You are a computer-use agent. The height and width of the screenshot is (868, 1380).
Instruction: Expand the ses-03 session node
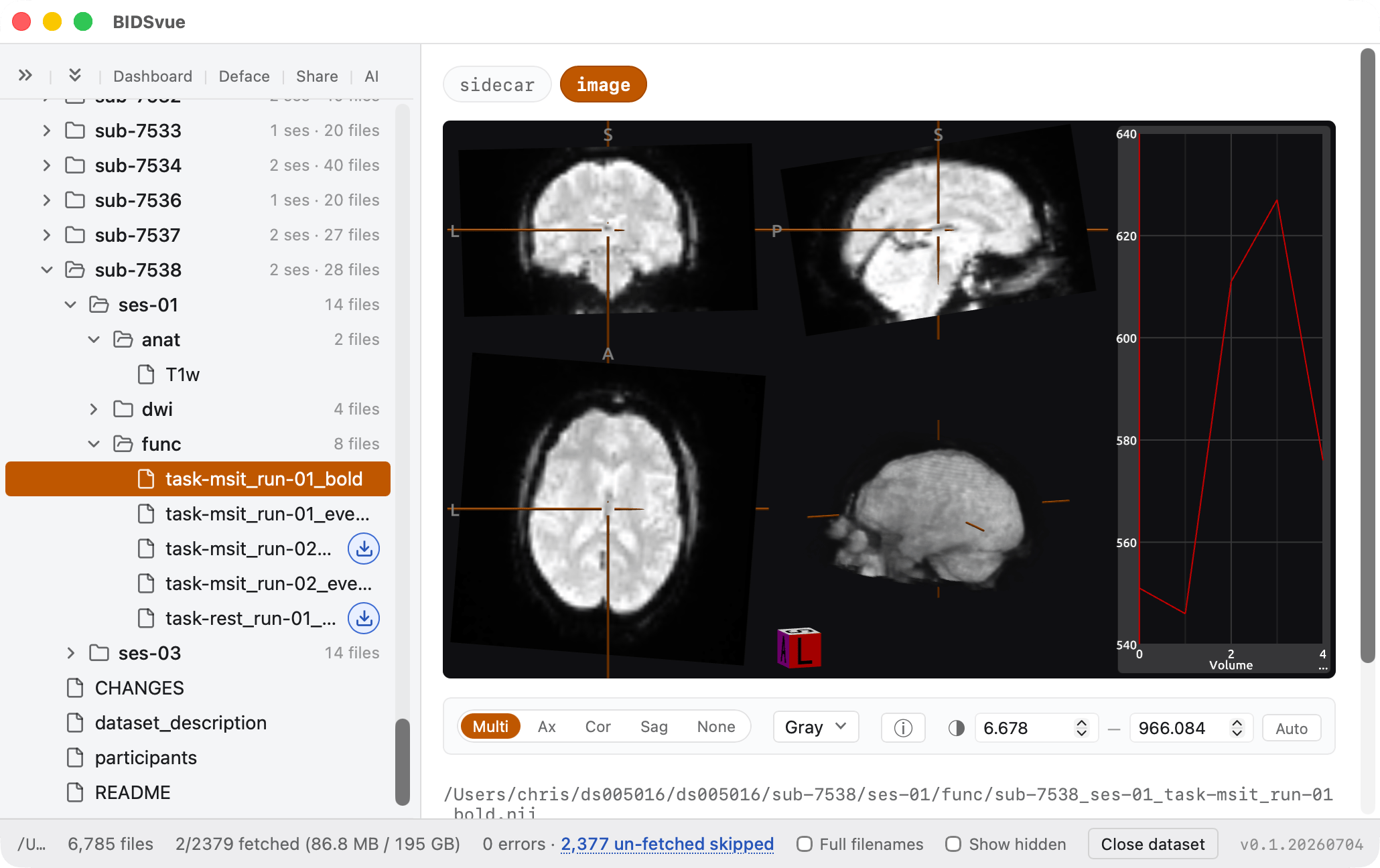[x=70, y=653]
